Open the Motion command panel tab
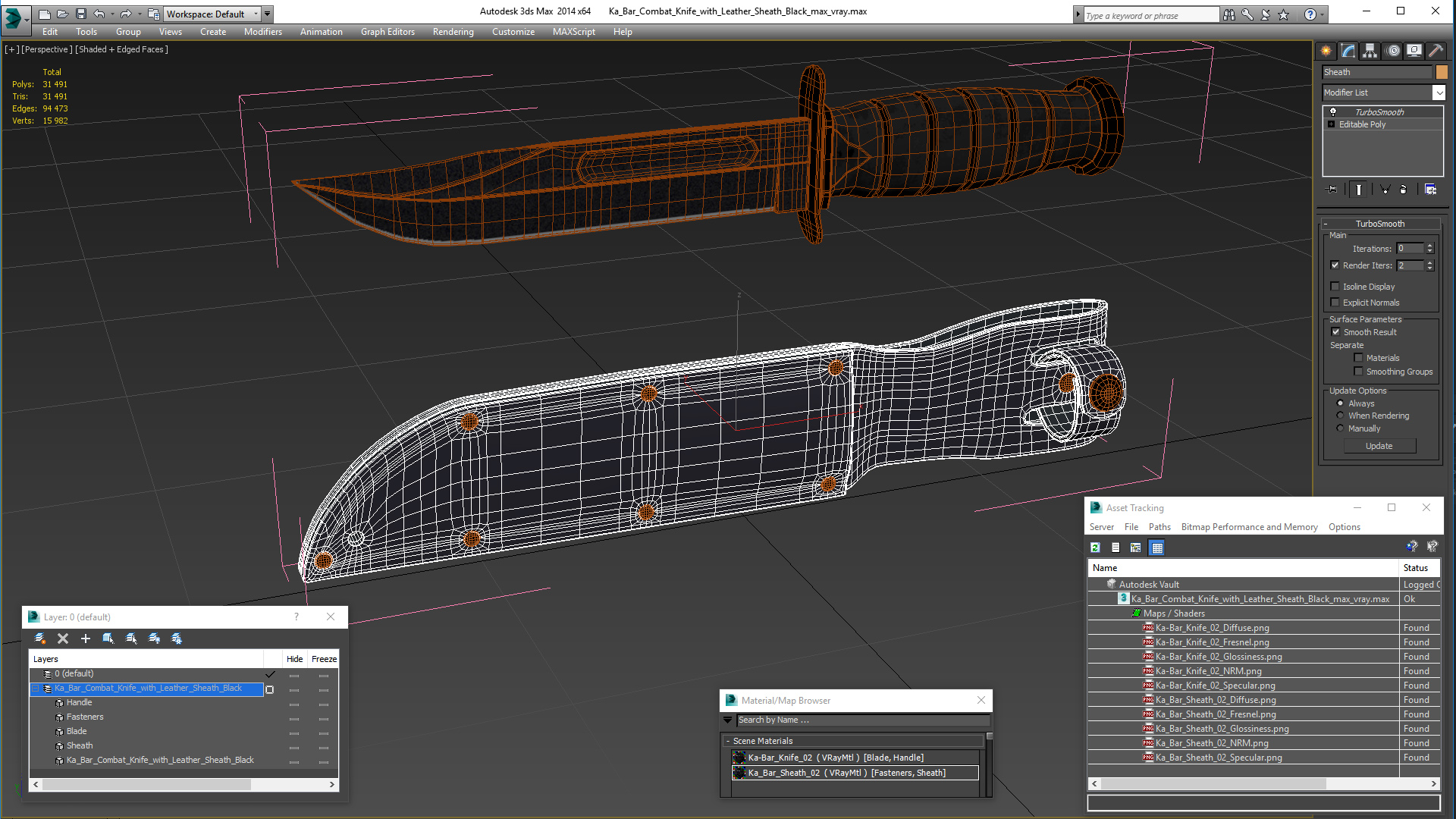 (x=1393, y=51)
